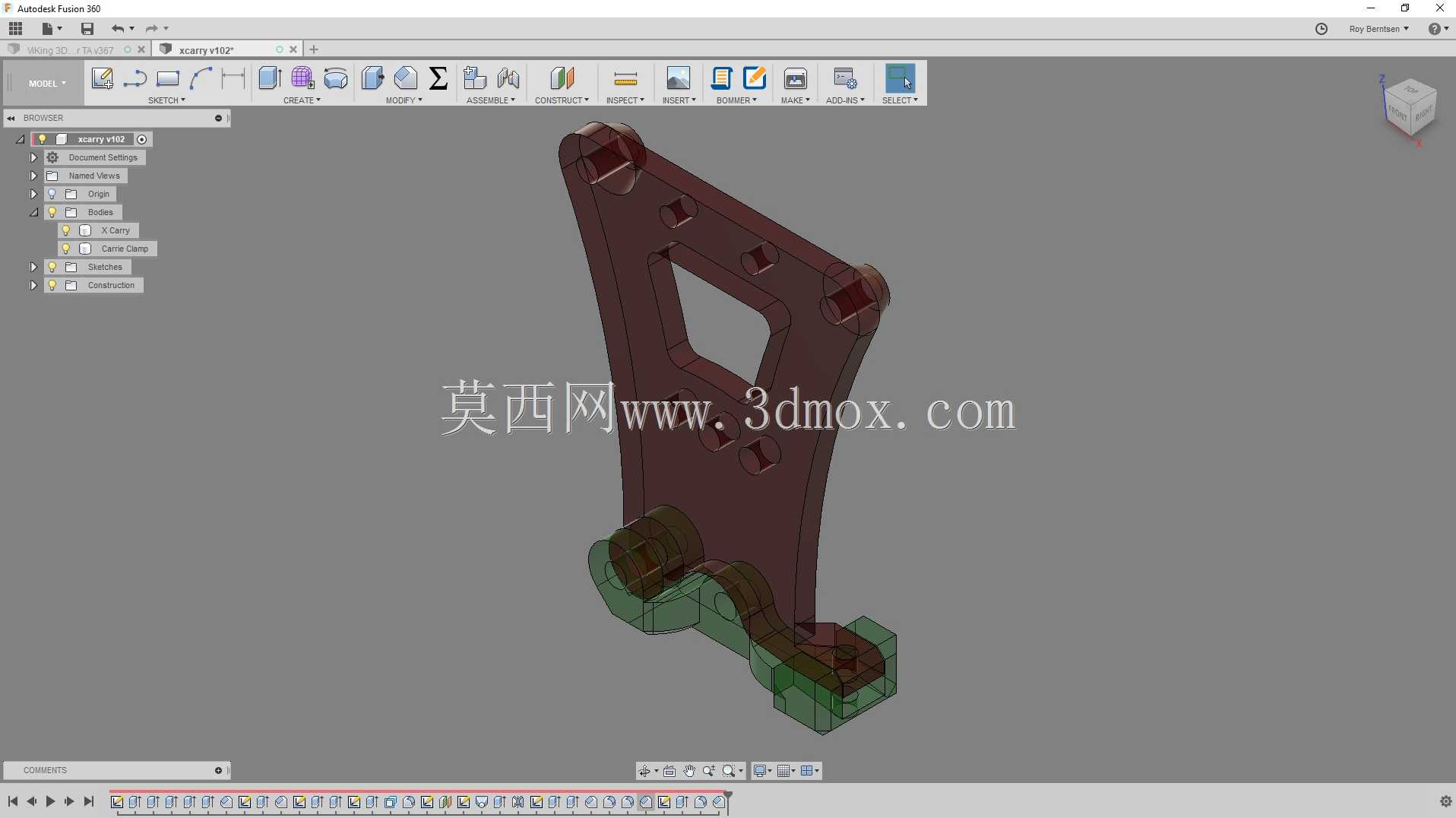Expand the Origin folder node
The height and width of the screenshot is (818, 1456).
(33, 194)
